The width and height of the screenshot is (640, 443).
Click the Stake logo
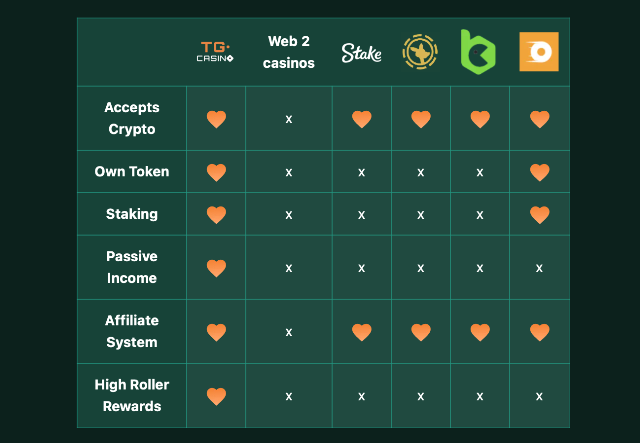point(361,53)
